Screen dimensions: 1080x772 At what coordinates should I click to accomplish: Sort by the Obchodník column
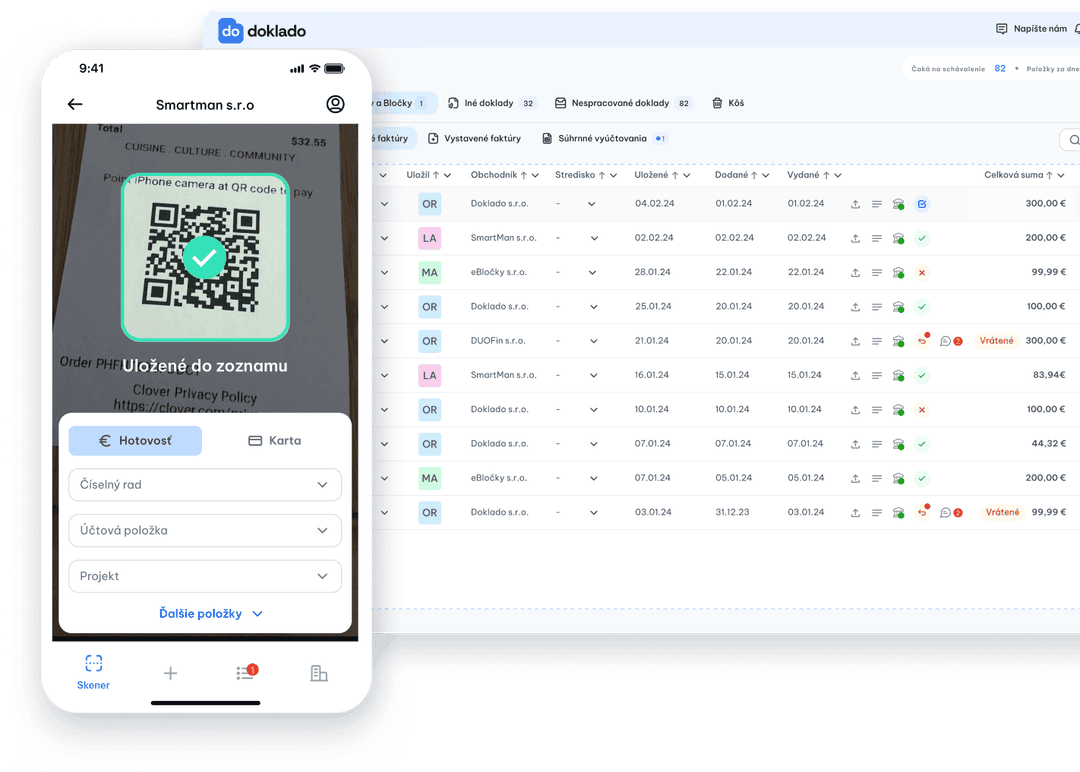[x=504, y=175]
